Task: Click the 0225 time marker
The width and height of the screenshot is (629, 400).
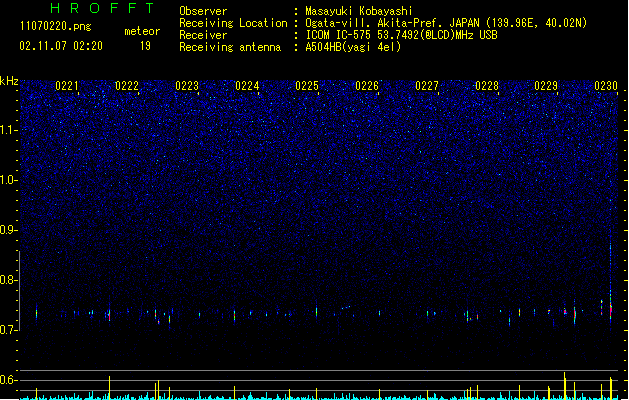Action: [307, 86]
